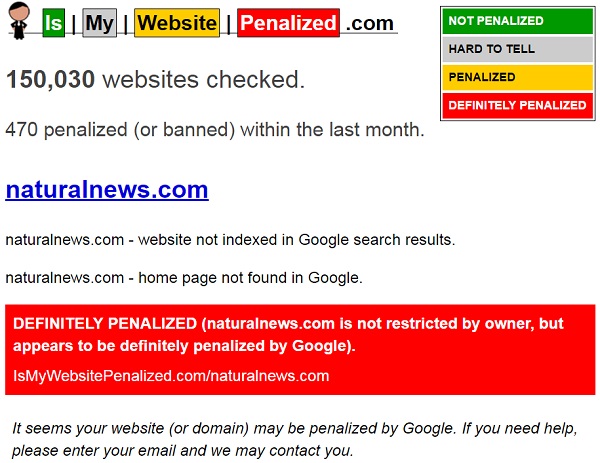This screenshot has width=600, height=463.
Task: Click the green 'Is' logo block
Action: point(54,23)
